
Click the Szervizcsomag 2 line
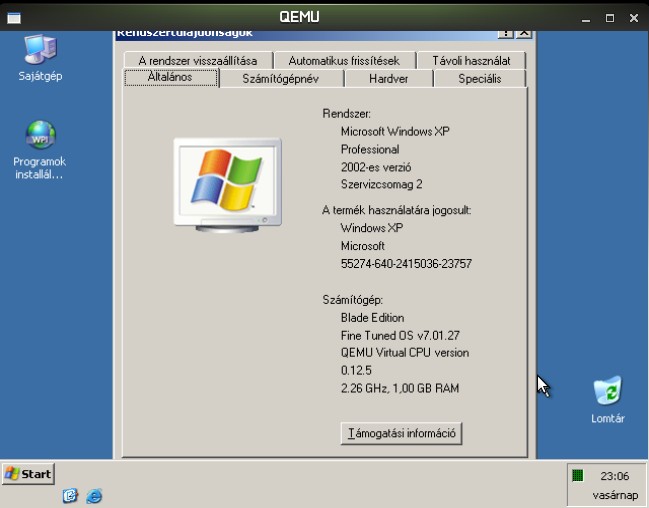coord(381,184)
